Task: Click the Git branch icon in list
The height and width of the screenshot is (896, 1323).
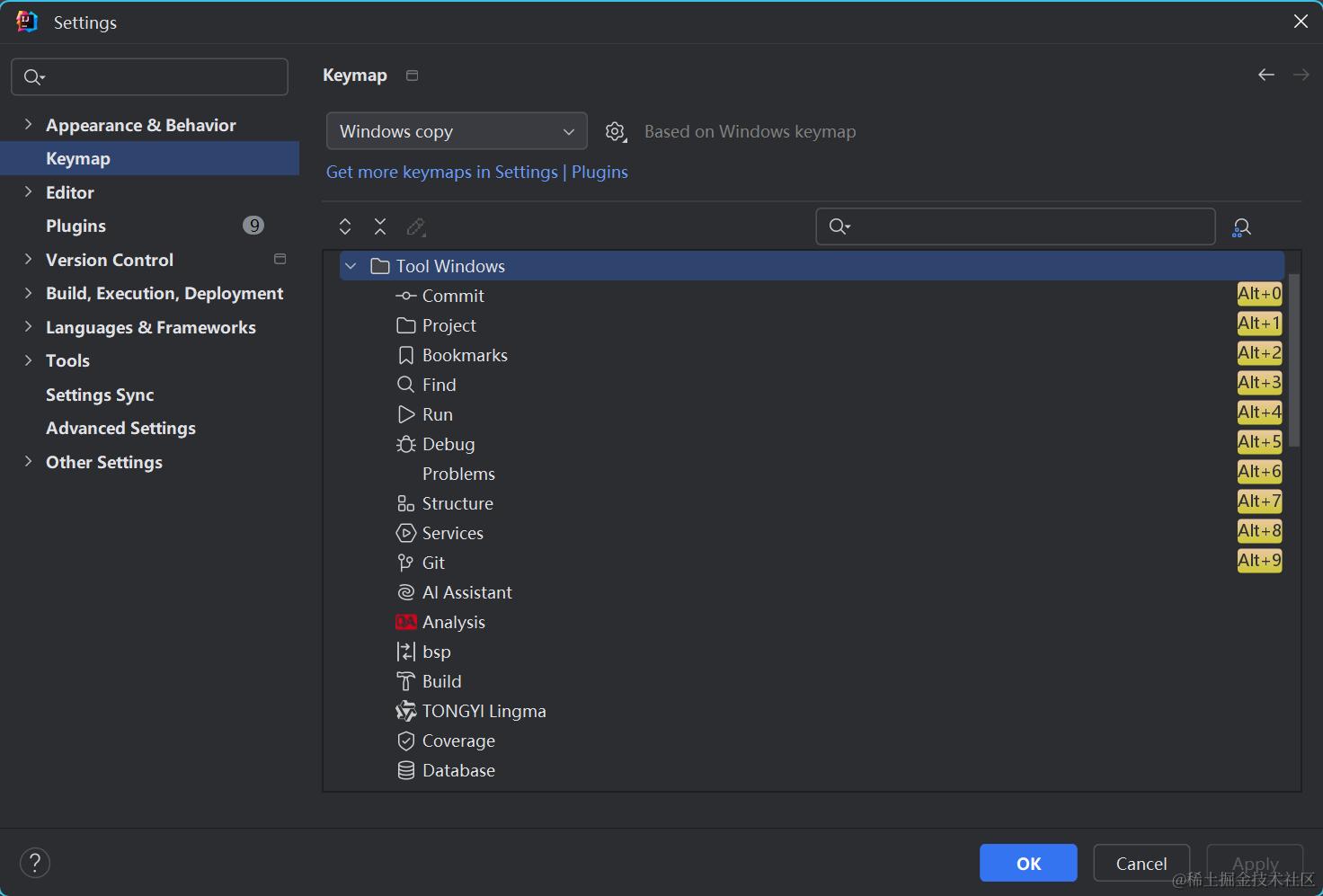Action: point(405,563)
